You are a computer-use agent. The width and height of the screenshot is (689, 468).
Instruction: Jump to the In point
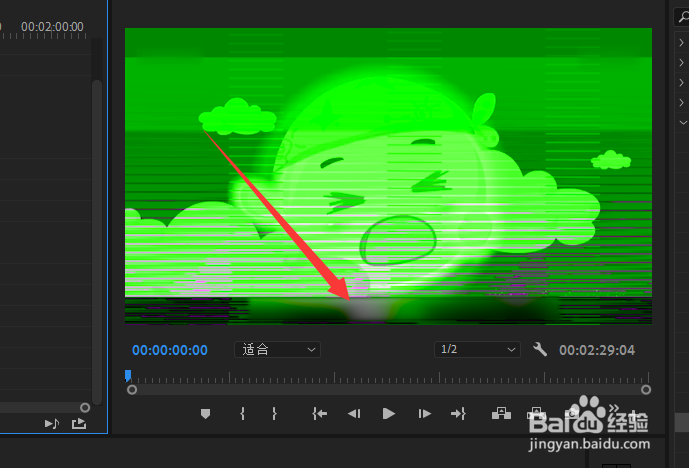coord(319,414)
